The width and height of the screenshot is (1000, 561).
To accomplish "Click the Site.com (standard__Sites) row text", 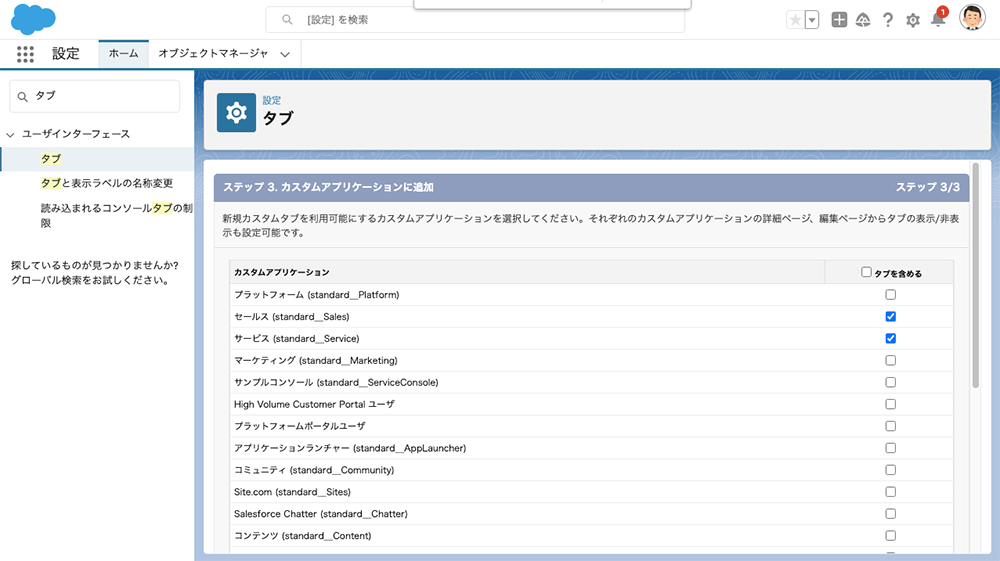I will [292, 492].
